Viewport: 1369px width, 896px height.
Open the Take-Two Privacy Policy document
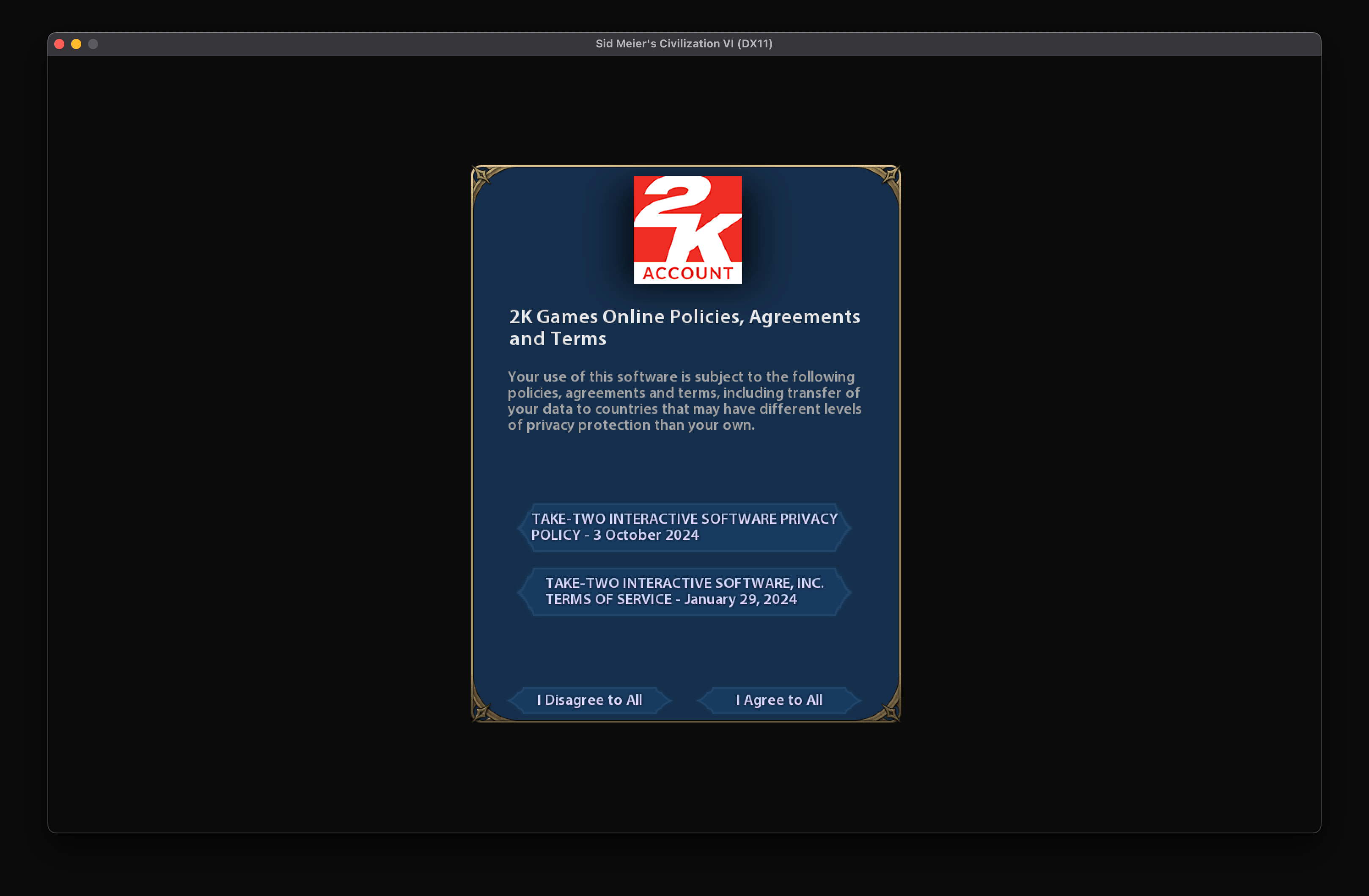(x=684, y=527)
